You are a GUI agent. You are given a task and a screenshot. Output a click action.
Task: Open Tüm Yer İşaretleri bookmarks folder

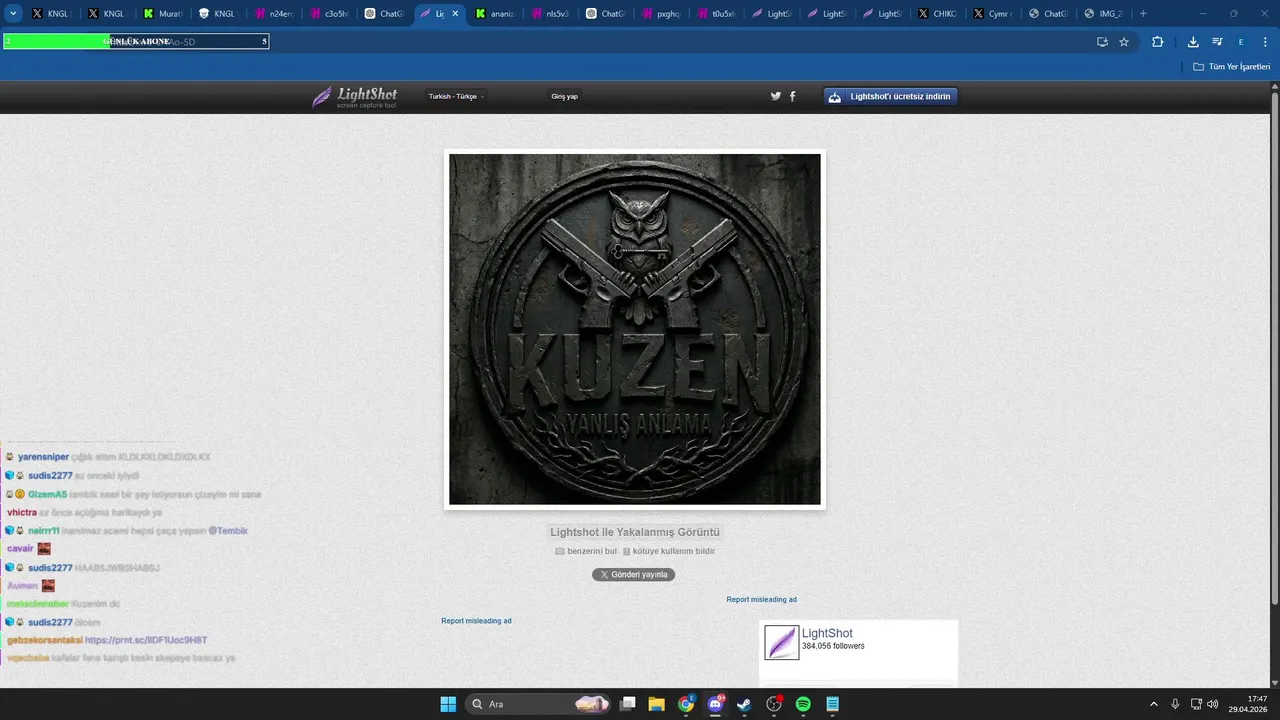(x=1232, y=67)
